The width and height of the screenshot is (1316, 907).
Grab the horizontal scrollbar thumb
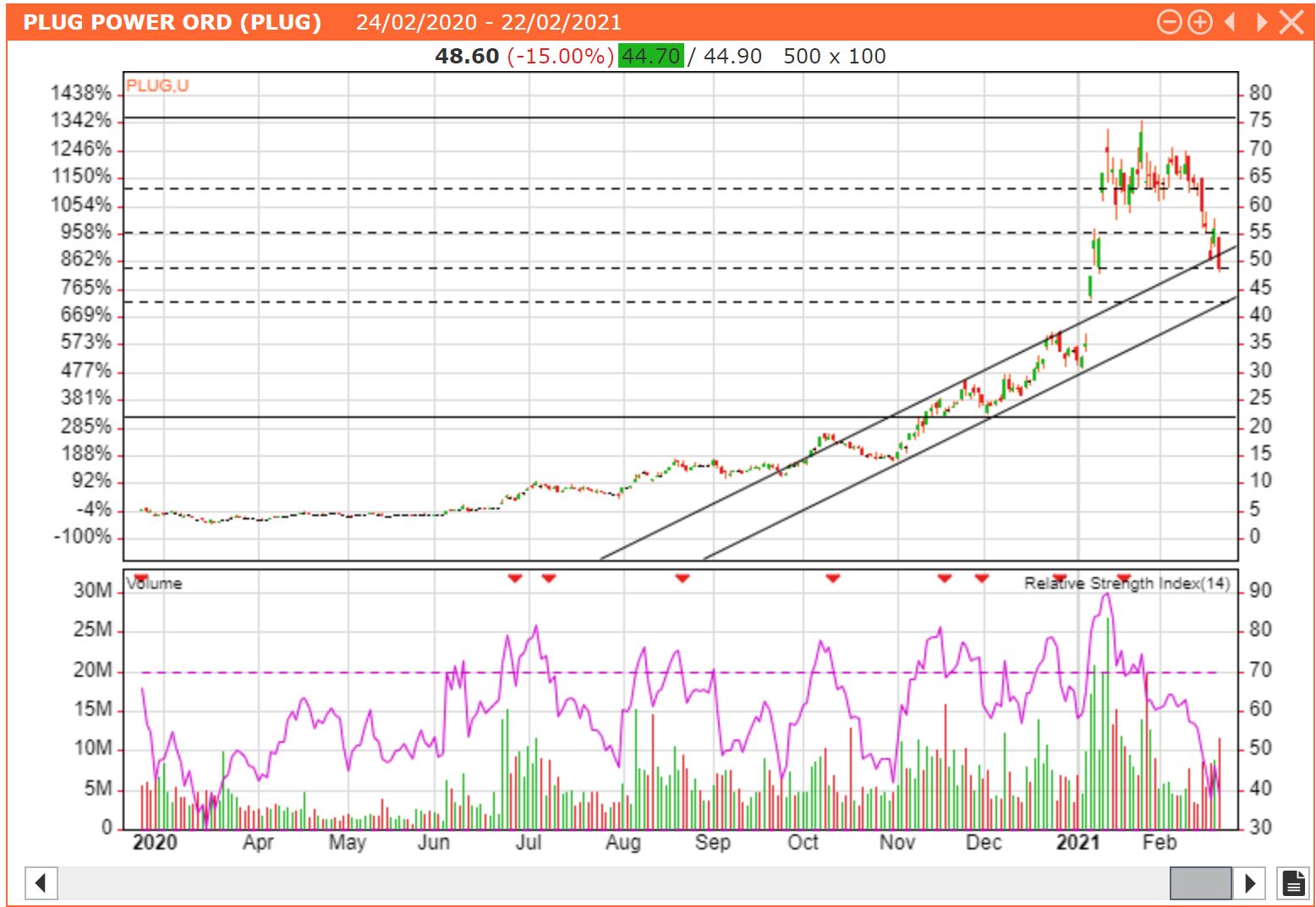pos(1200,883)
